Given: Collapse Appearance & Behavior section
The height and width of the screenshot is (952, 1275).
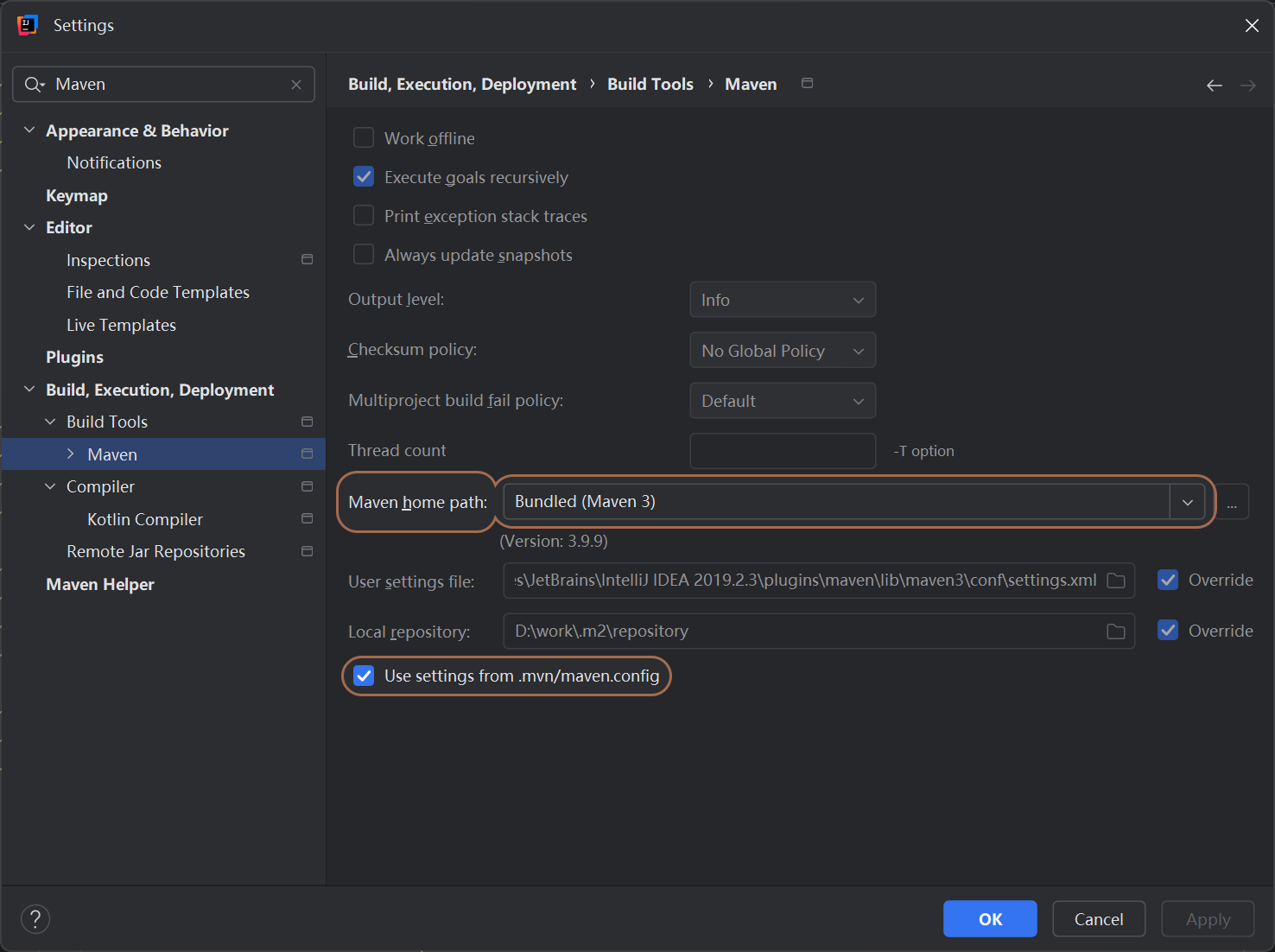Looking at the screenshot, I should click(29, 130).
